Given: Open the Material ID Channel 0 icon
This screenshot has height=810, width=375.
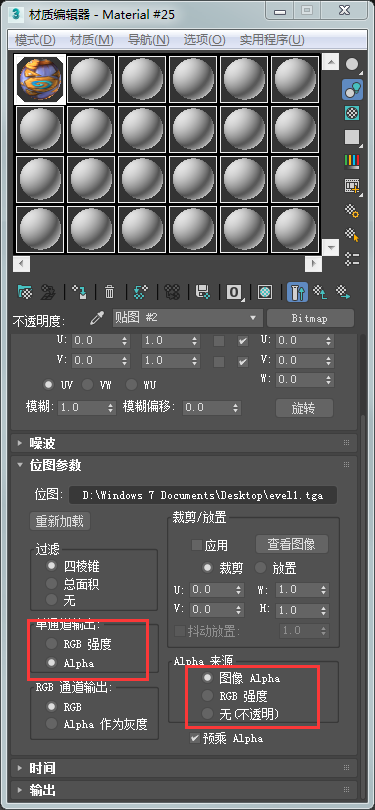Looking at the screenshot, I should [x=235, y=292].
